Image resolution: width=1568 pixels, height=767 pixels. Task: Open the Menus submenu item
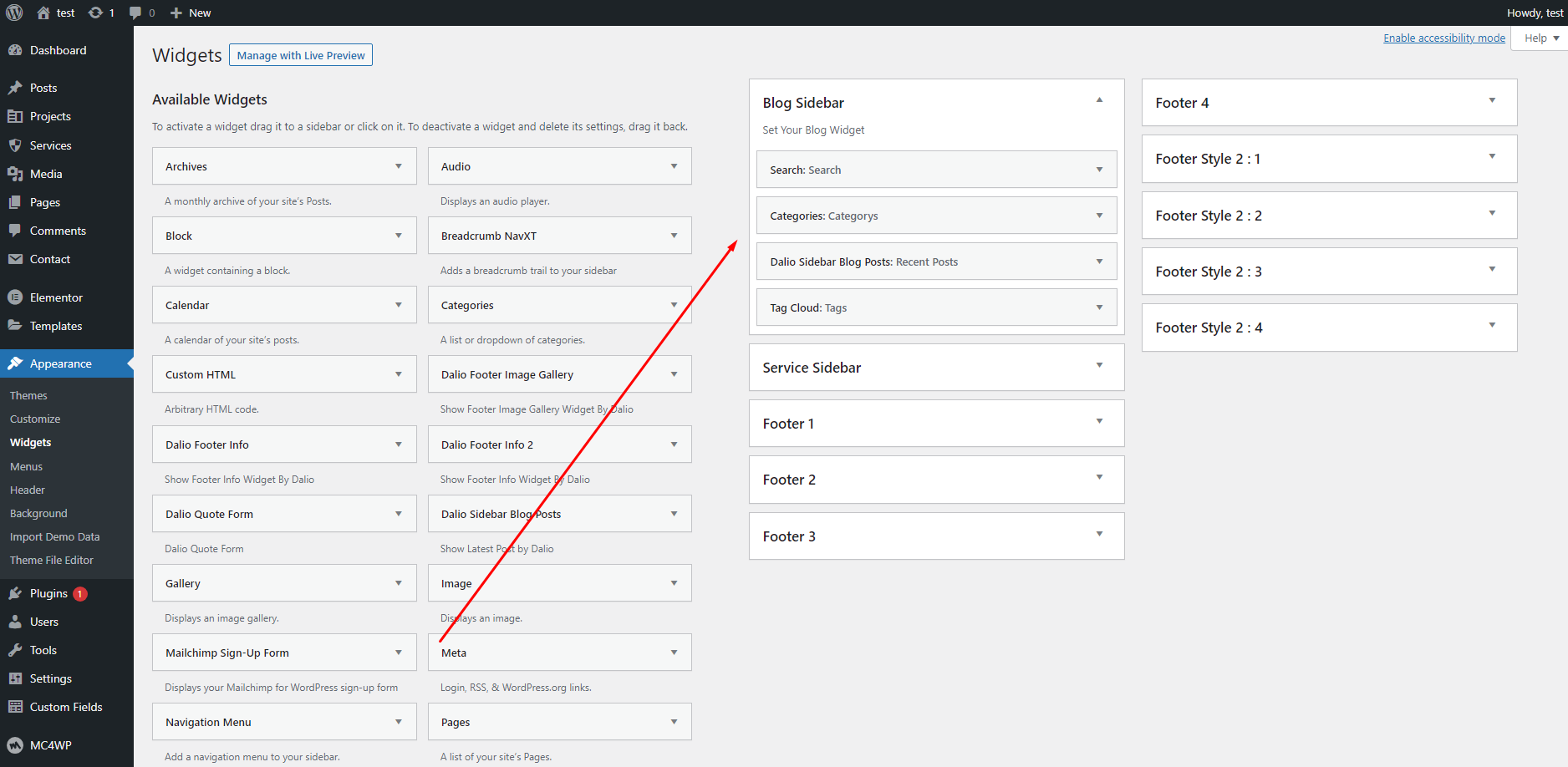coord(26,466)
